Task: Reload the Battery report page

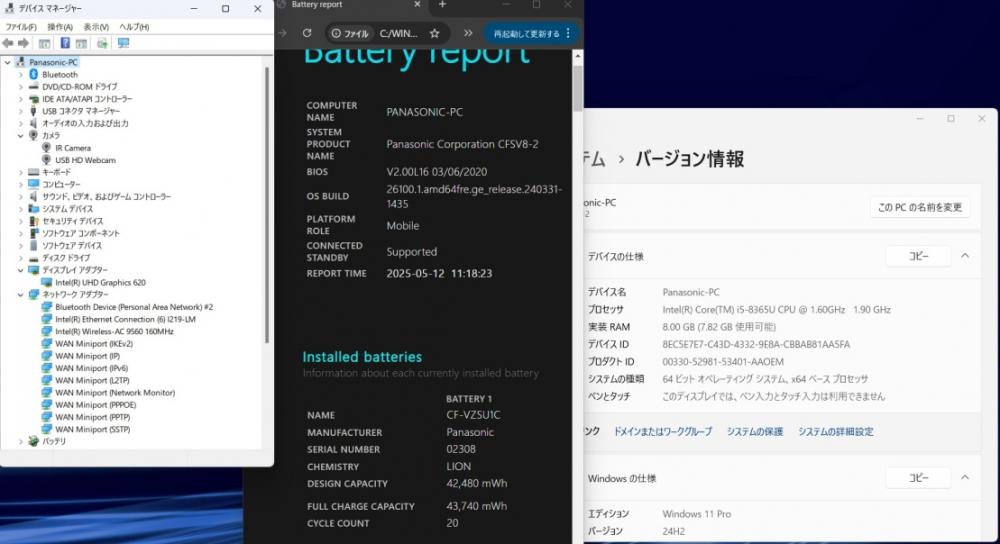Action: [x=307, y=33]
